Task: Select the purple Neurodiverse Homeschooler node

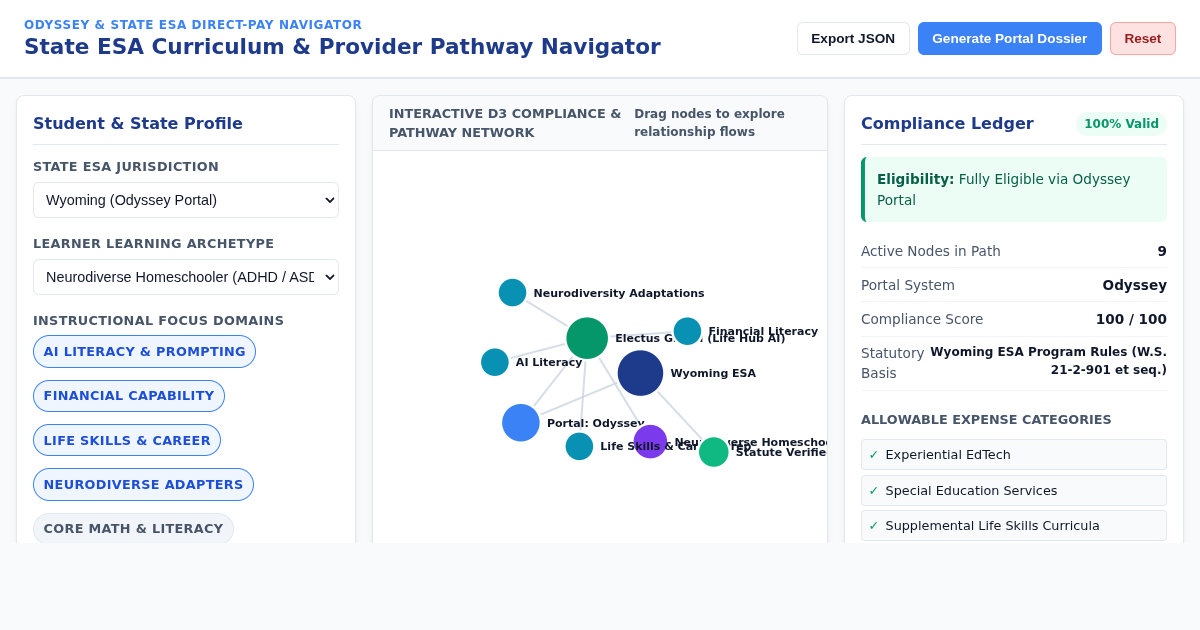Action: pyautogui.click(x=650, y=442)
